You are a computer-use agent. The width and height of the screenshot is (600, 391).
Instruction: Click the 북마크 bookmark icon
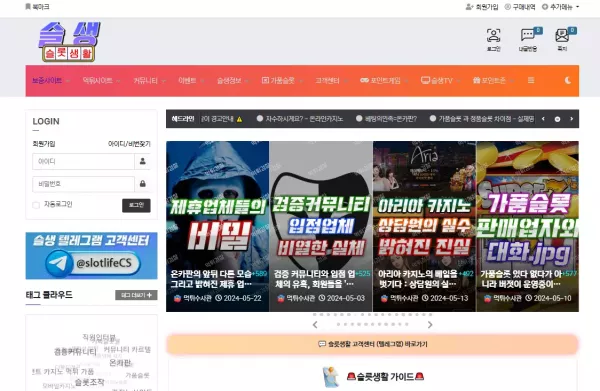coord(28,7)
